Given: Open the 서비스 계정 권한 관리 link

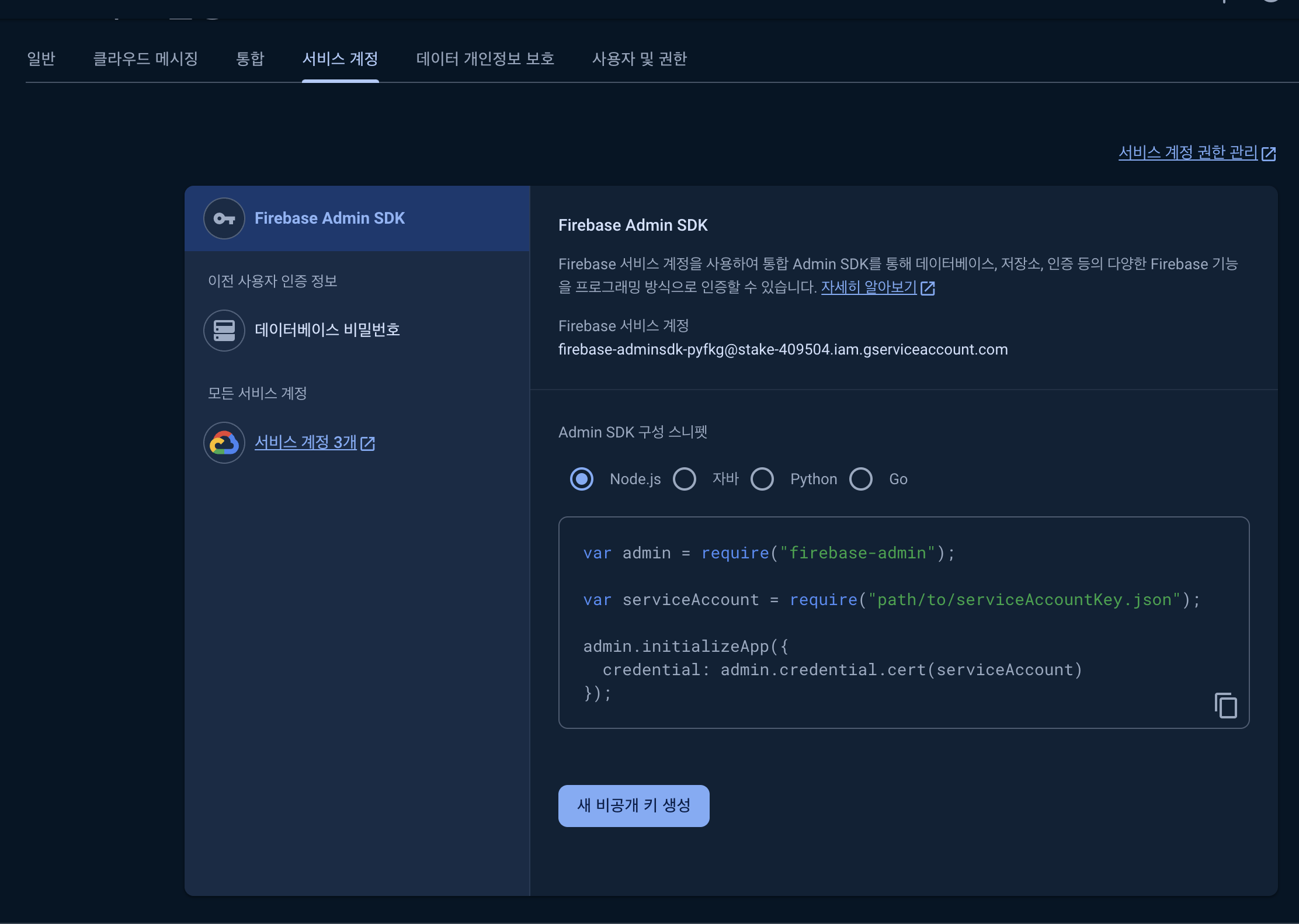Looking at the screenshot, I should pyautogui.click(x=1187, y=152).
